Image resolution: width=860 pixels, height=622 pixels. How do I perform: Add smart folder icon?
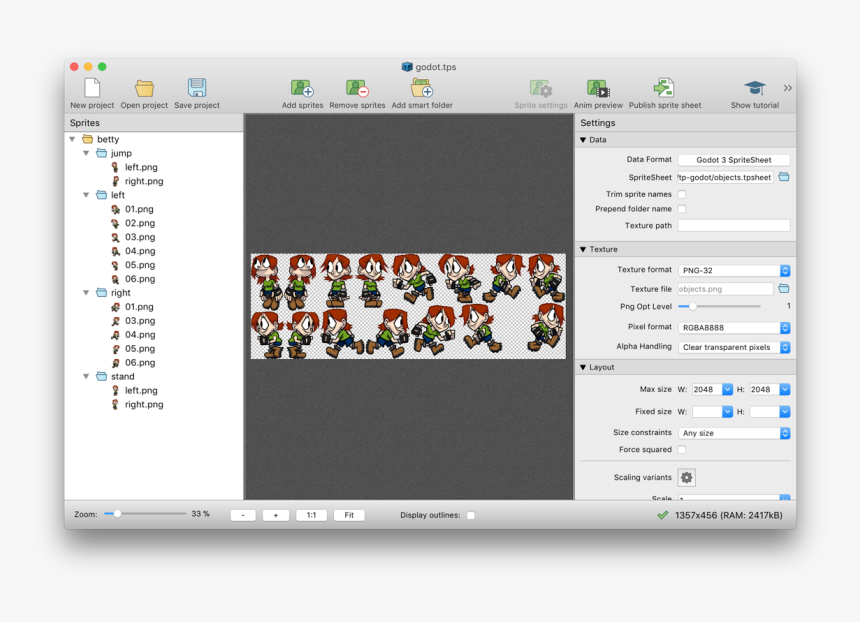[422, 88]
